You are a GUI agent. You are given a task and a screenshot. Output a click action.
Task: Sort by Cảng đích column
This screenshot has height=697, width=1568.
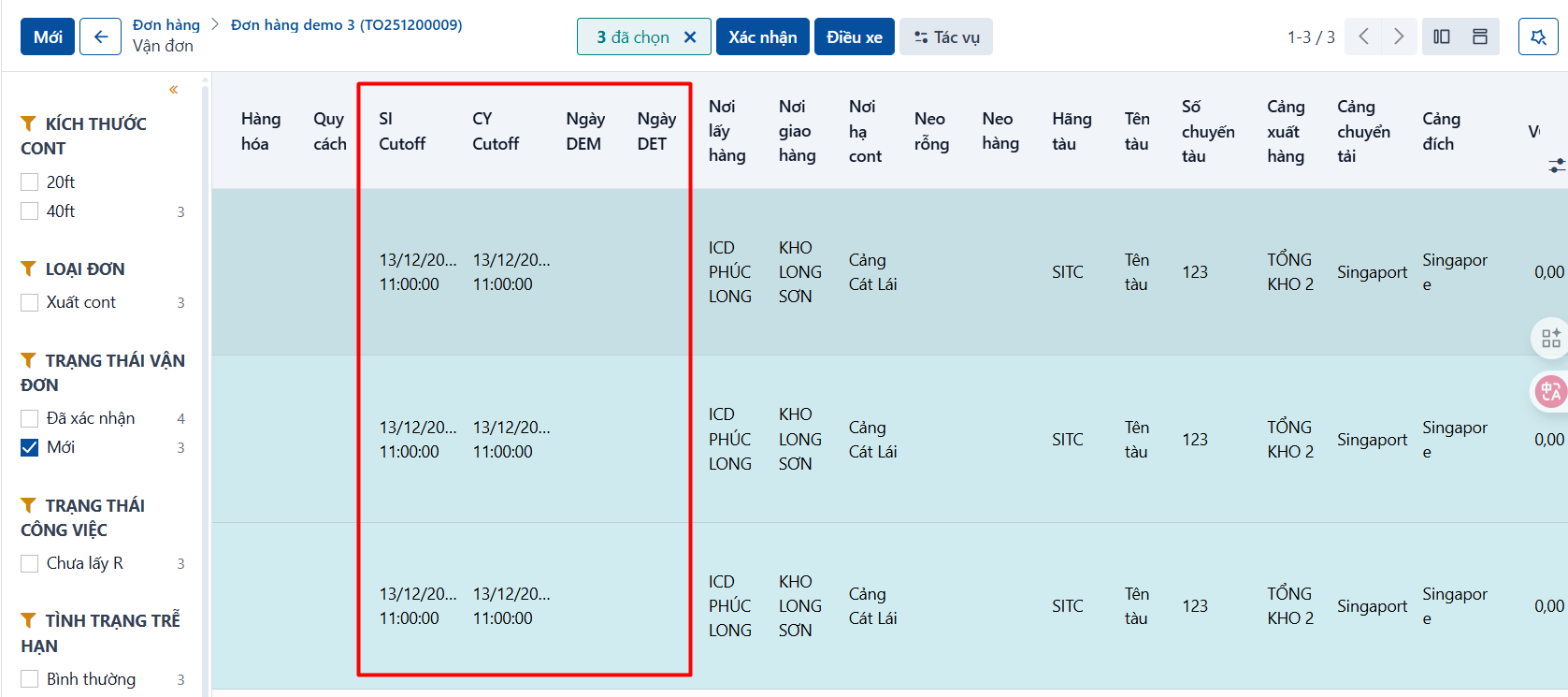tap(1441, 131)
